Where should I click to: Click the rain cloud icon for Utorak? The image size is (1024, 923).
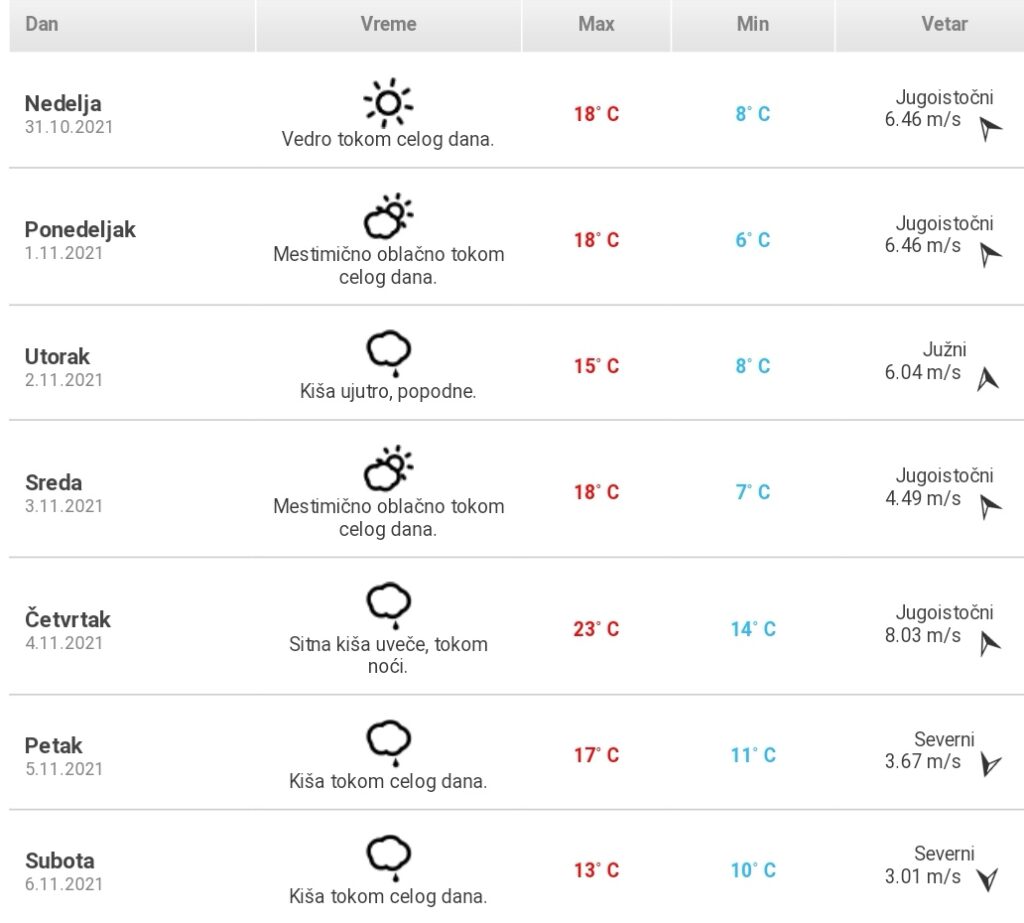click(x=388, y=353)
